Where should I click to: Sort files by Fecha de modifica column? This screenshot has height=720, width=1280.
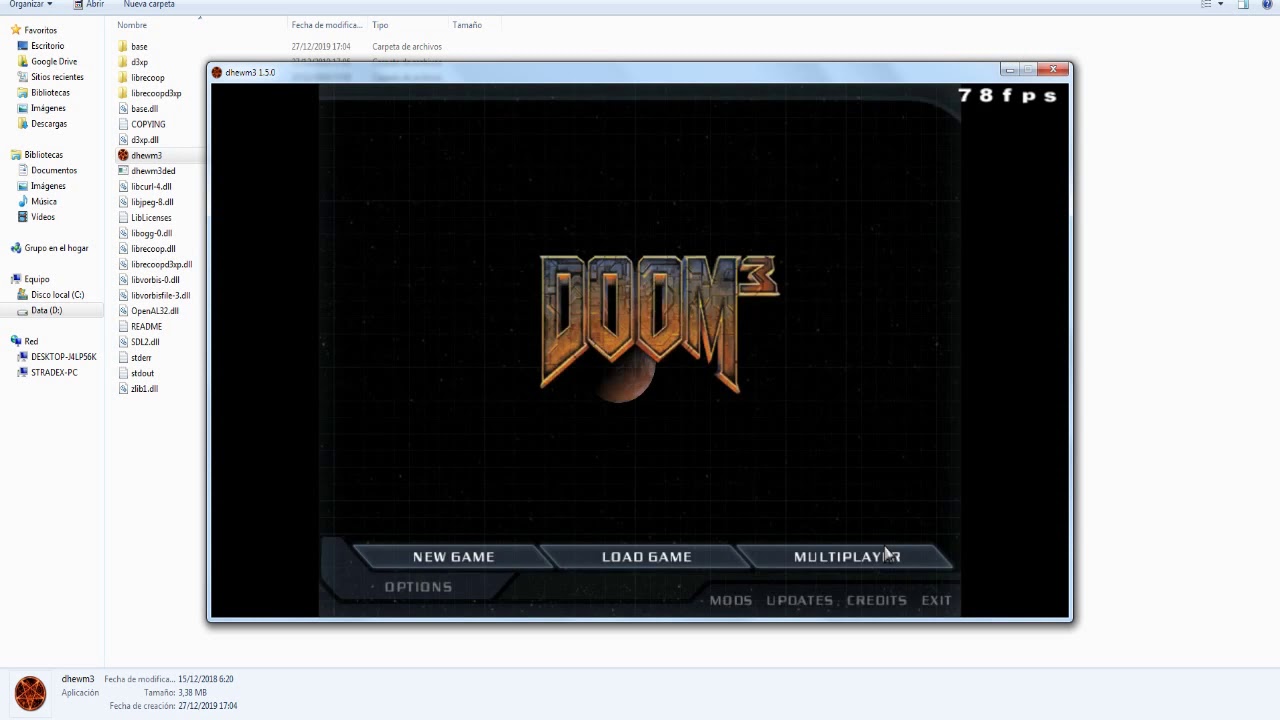tap(326, 25)
